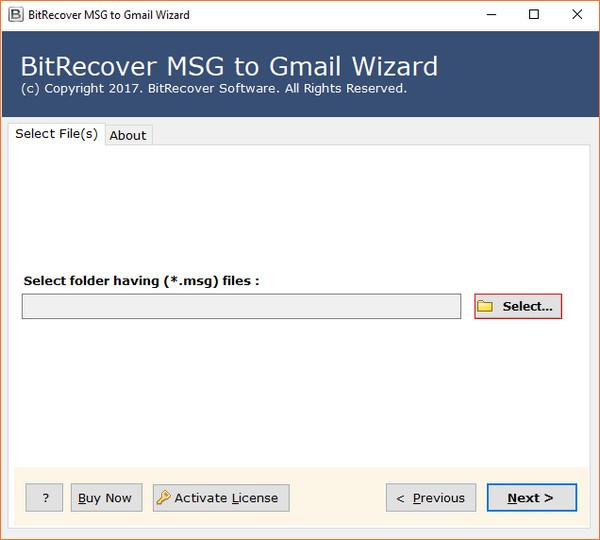Click the BitRecover MSG to Gmail Wizard banner heading

tap(229, 66)
